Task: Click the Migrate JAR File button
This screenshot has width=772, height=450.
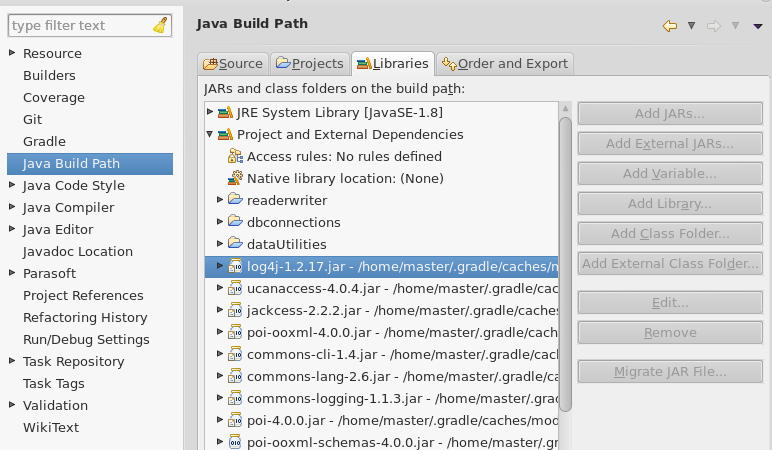Action: pyautogui.click(x=670, y=372)
